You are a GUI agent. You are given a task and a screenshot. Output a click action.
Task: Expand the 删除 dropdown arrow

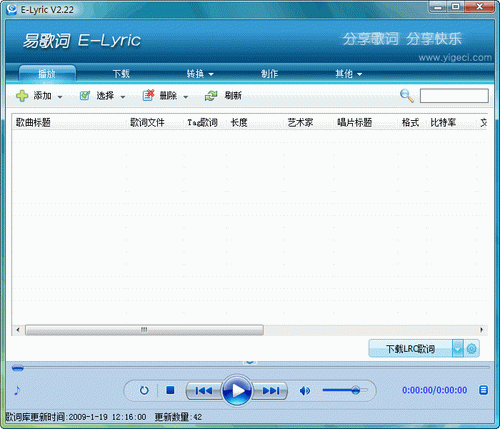tap(186, 97)
